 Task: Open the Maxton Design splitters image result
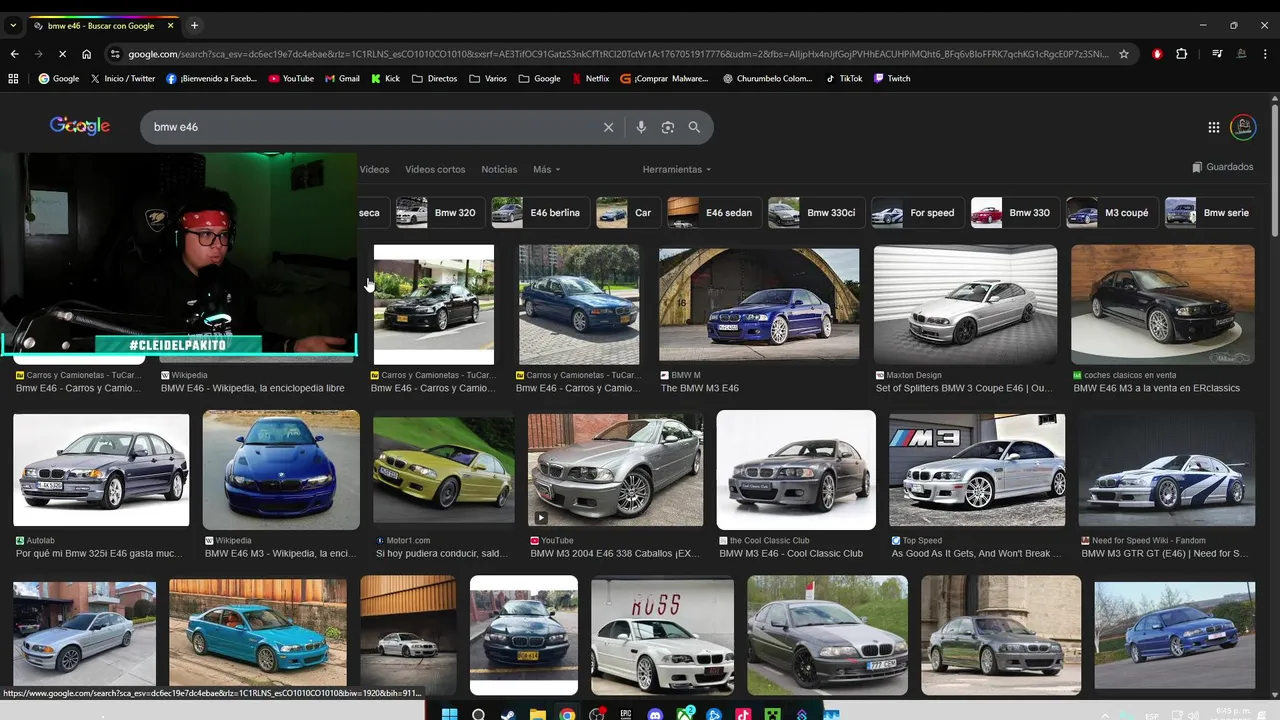pyautogui.click(x=965, y=304)
